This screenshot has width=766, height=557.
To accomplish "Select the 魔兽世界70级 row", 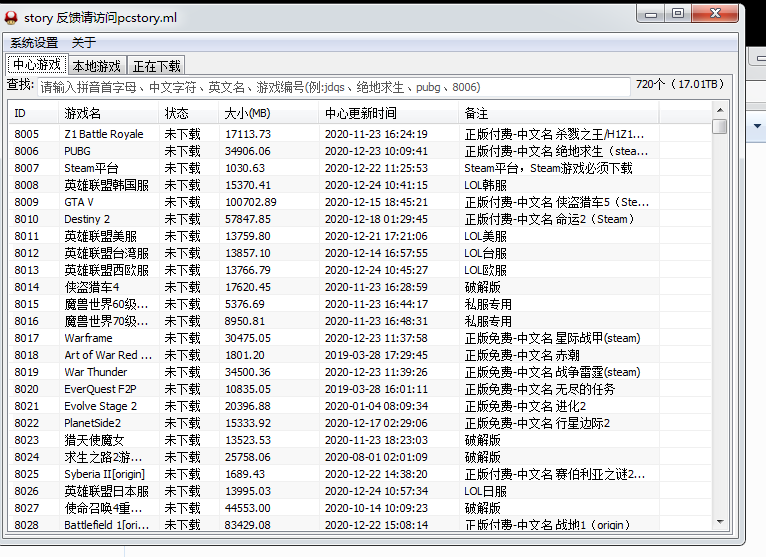I will [x=360, y=321].
